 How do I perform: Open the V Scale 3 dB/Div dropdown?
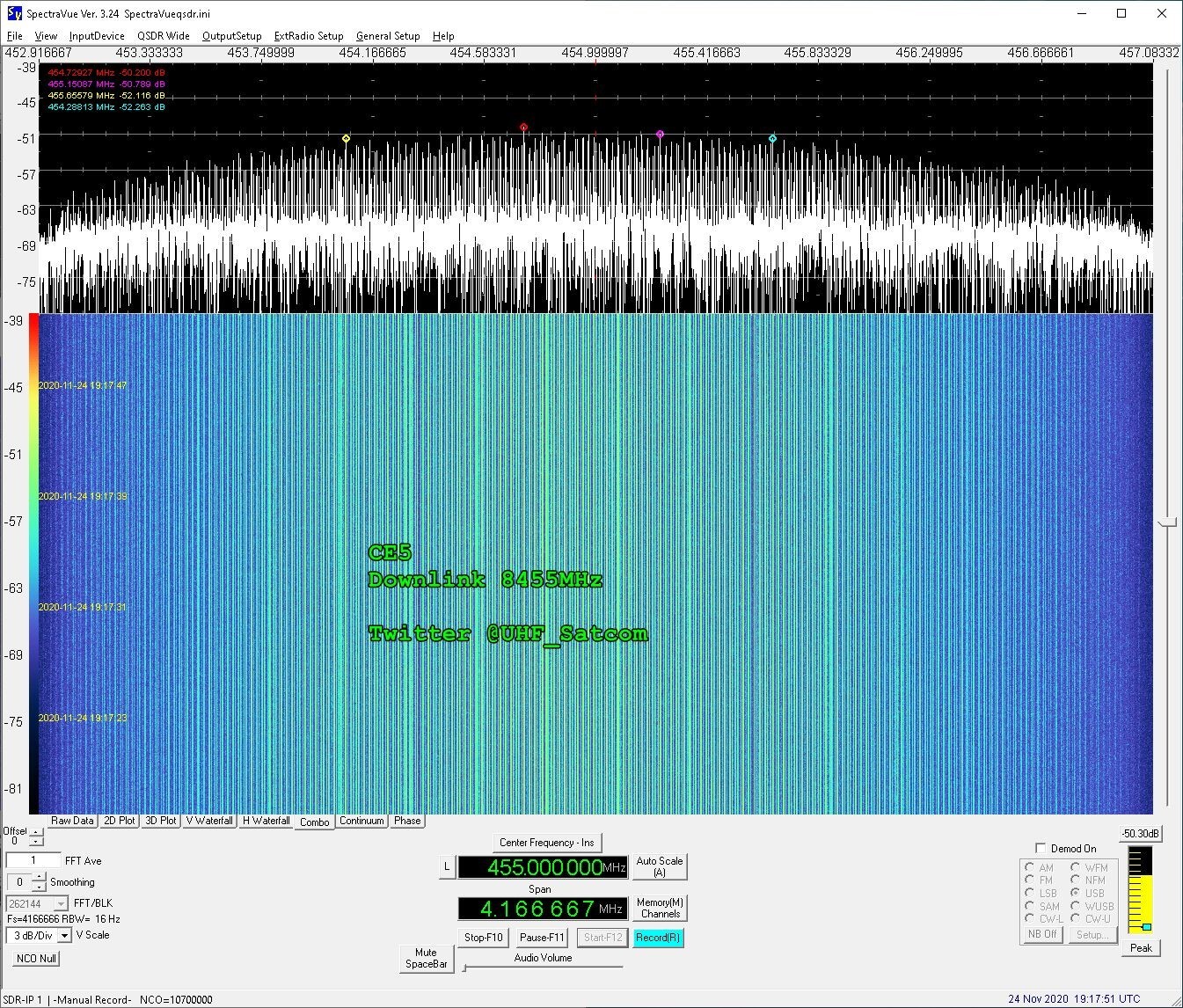coord(64,936)
